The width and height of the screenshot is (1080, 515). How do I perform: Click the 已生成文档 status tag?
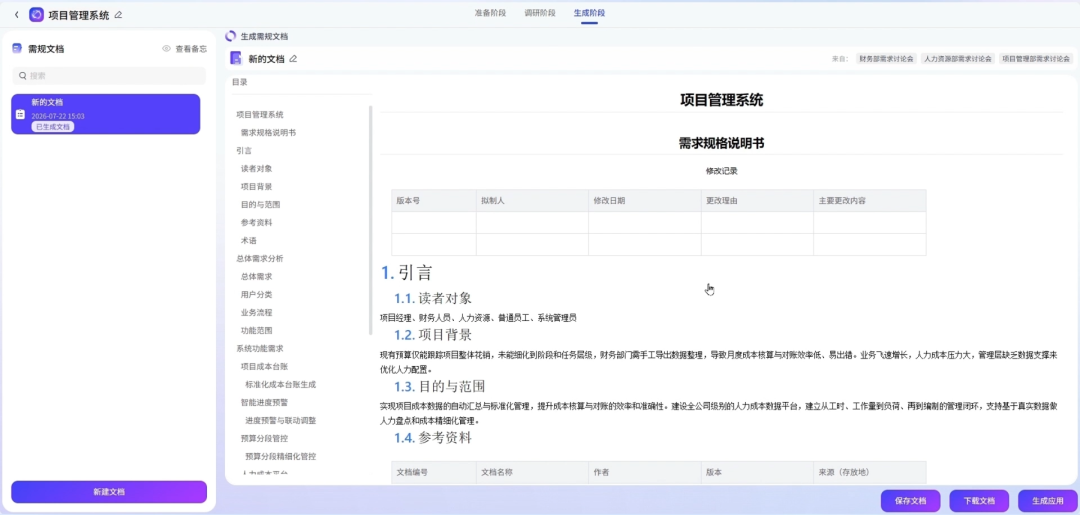click(53, 127)
